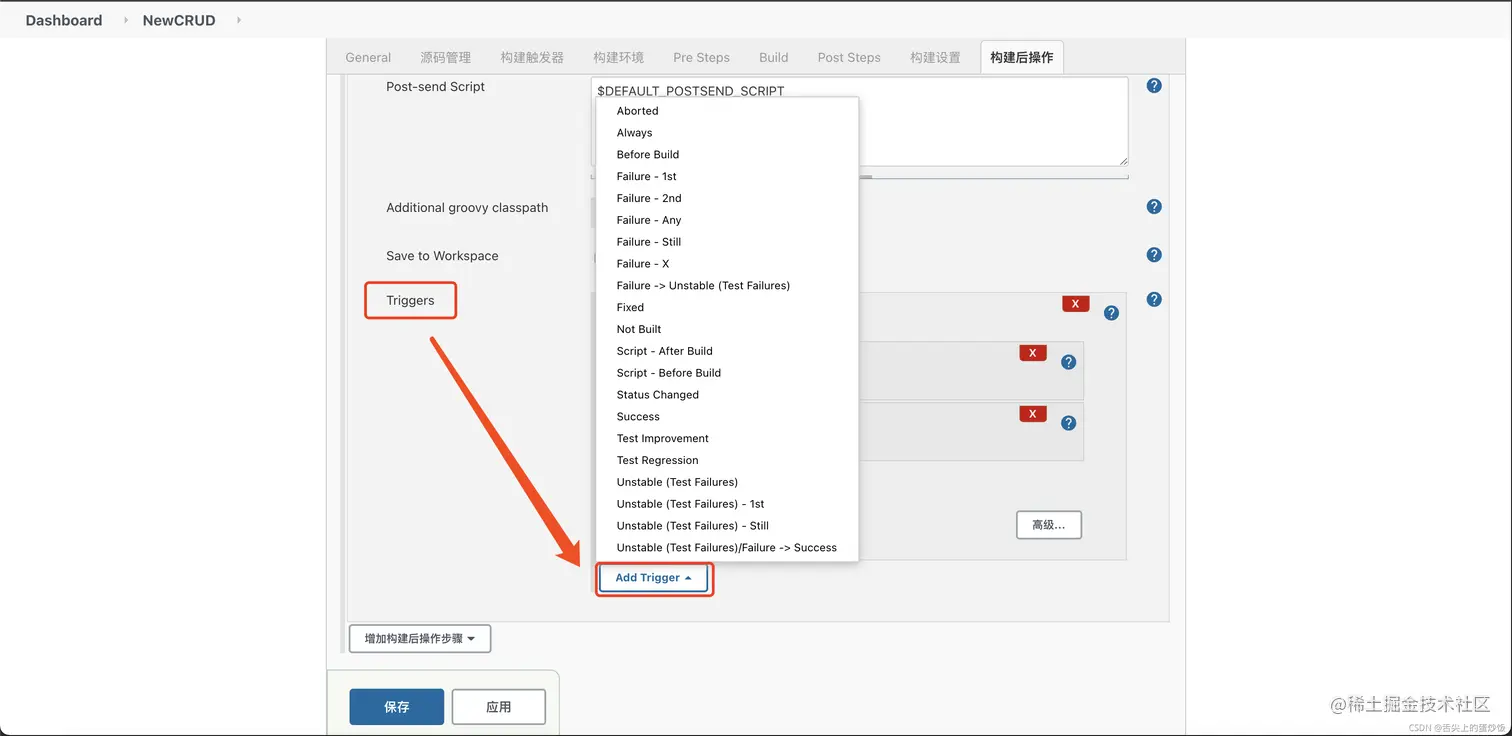The image size is (1512, 736).
Task: Open help for Post-send Script
Action: click(x=1154, y=86)
